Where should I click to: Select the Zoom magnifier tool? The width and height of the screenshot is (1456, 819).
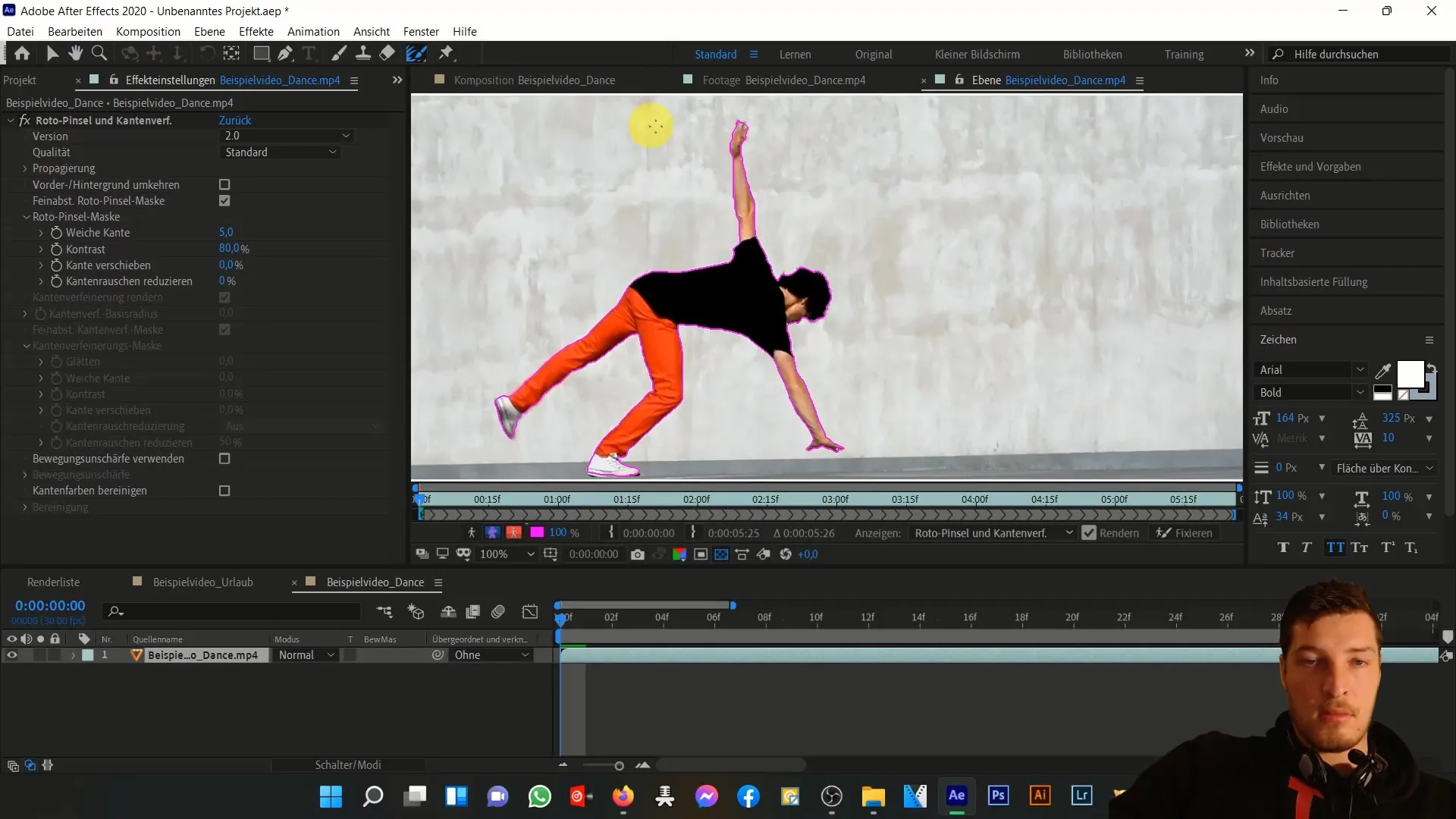point(99,53)
